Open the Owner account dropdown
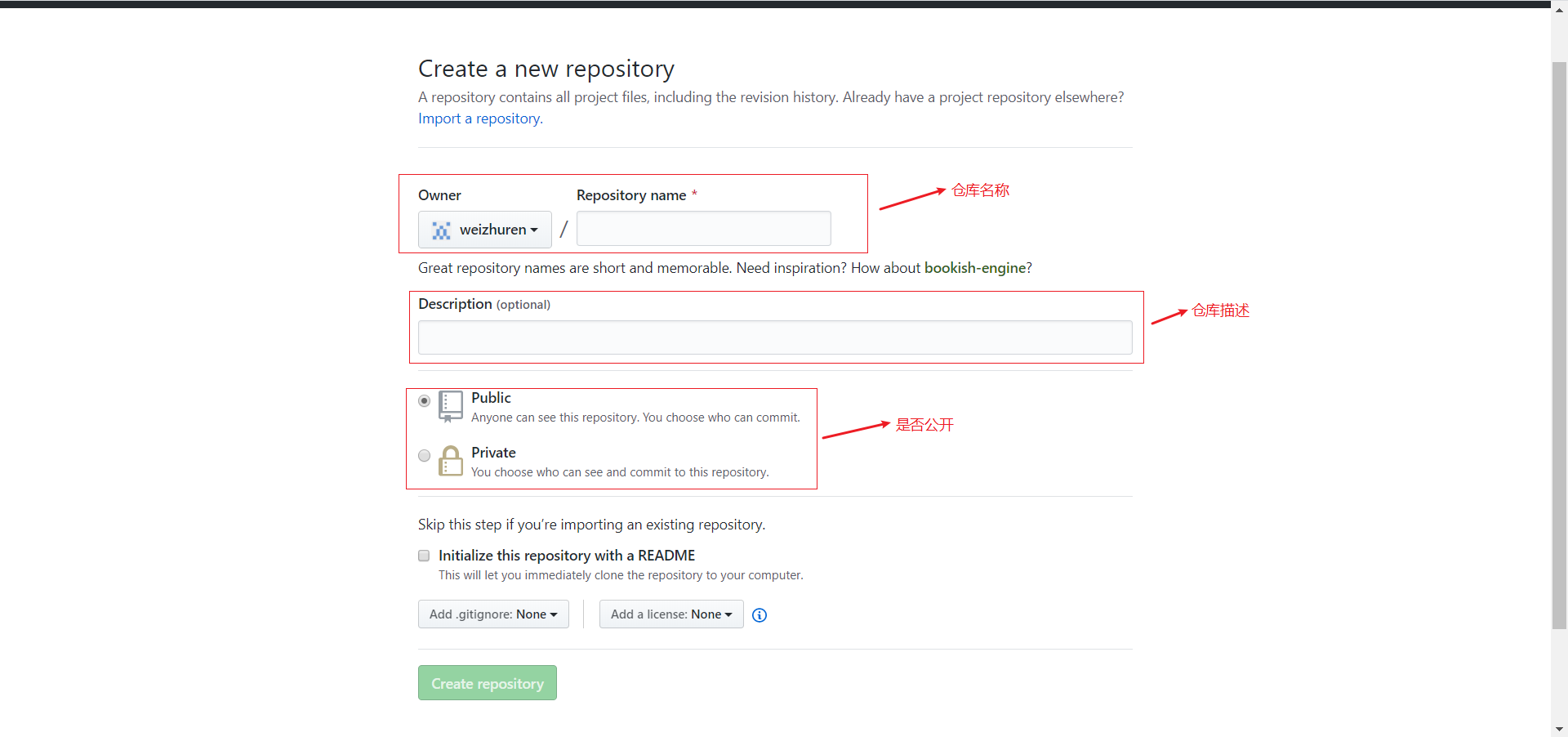 (484, 230)
